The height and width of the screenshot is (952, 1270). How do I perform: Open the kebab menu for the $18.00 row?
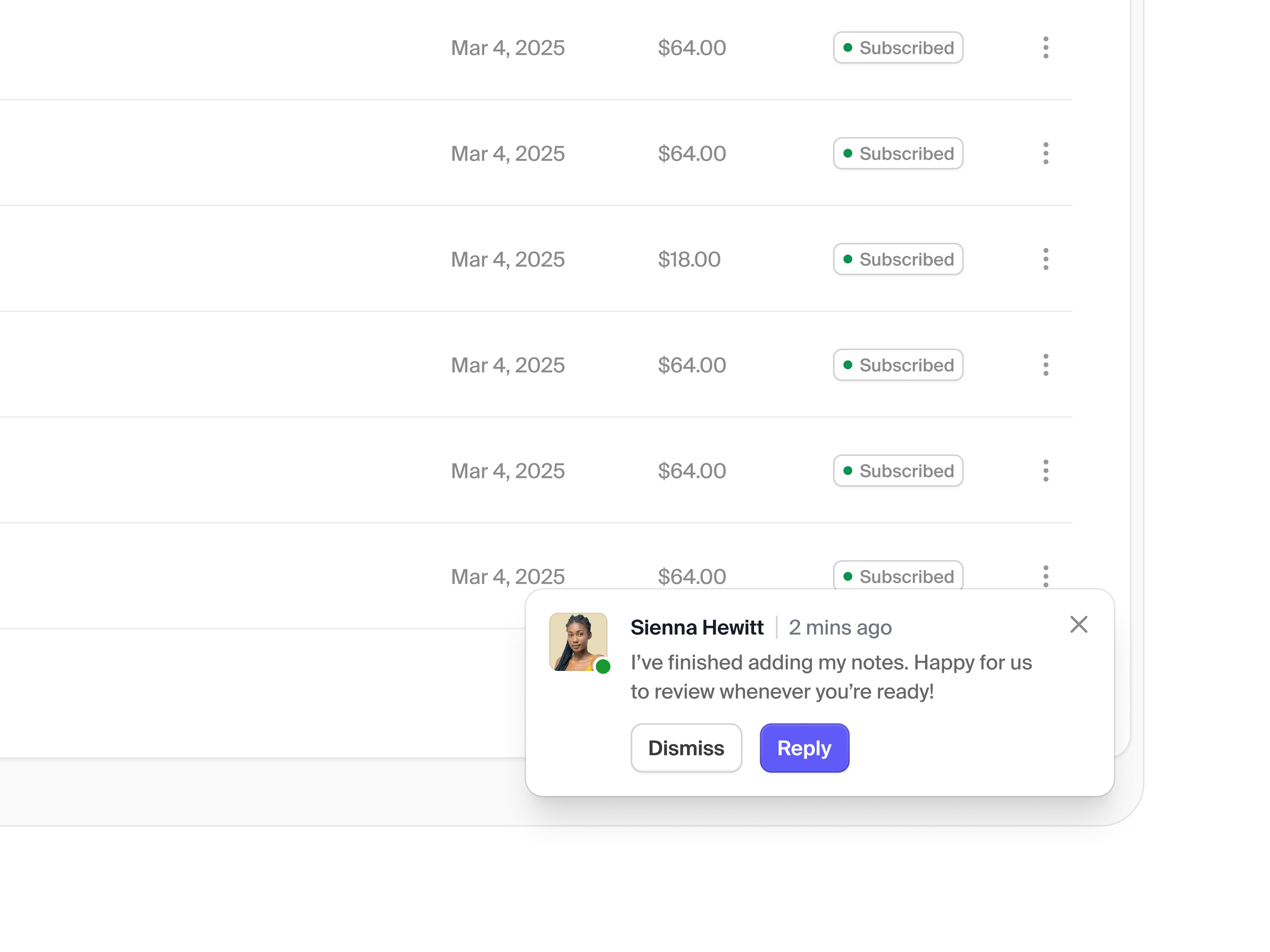pyautogui.click(x=1046, y=259)
